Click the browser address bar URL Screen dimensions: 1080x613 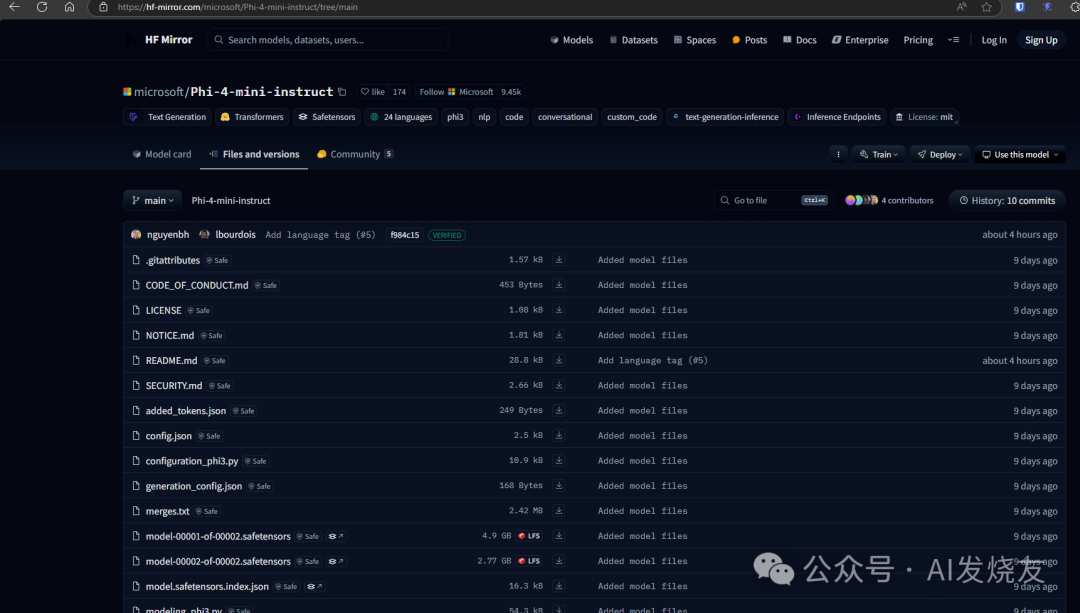(237, 7)
